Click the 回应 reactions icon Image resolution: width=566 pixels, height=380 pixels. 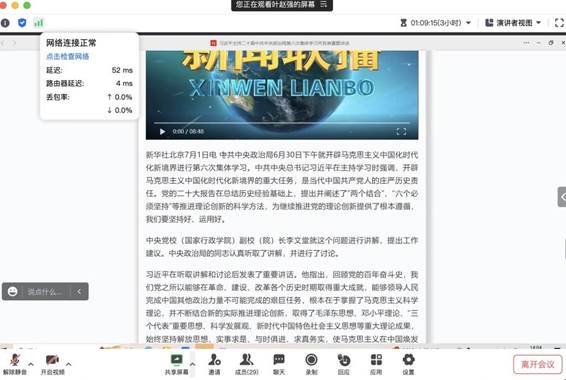[x=344, y=364]
